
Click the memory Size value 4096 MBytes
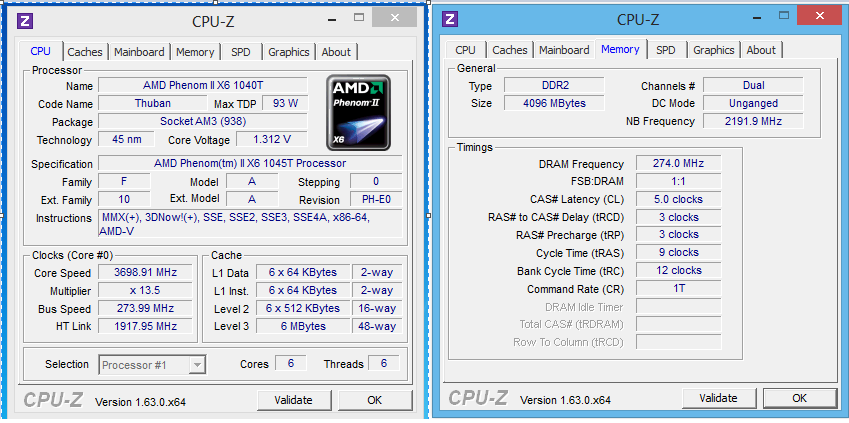[x=554, y=103]
